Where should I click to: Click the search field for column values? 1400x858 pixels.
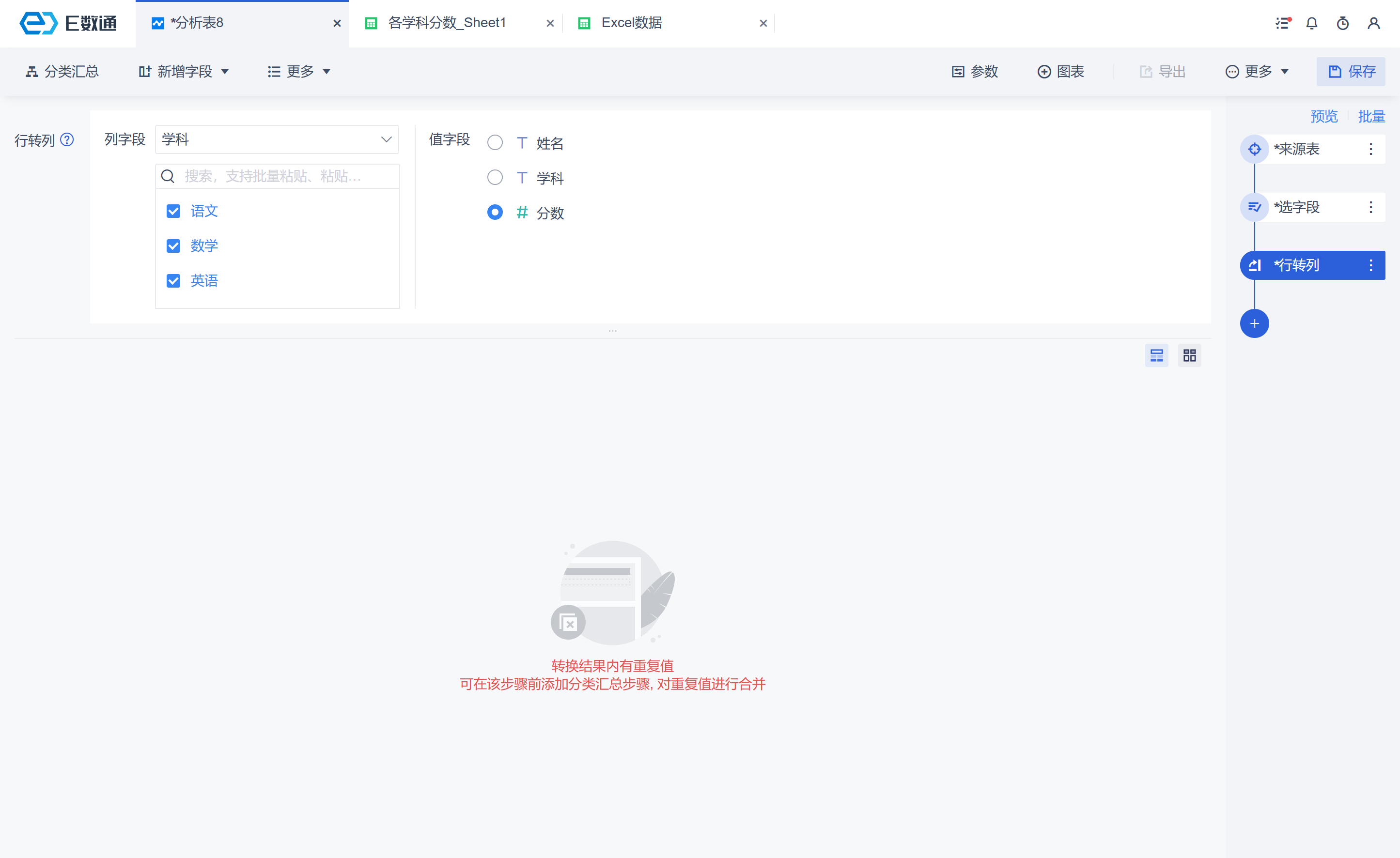coord(284,177)
